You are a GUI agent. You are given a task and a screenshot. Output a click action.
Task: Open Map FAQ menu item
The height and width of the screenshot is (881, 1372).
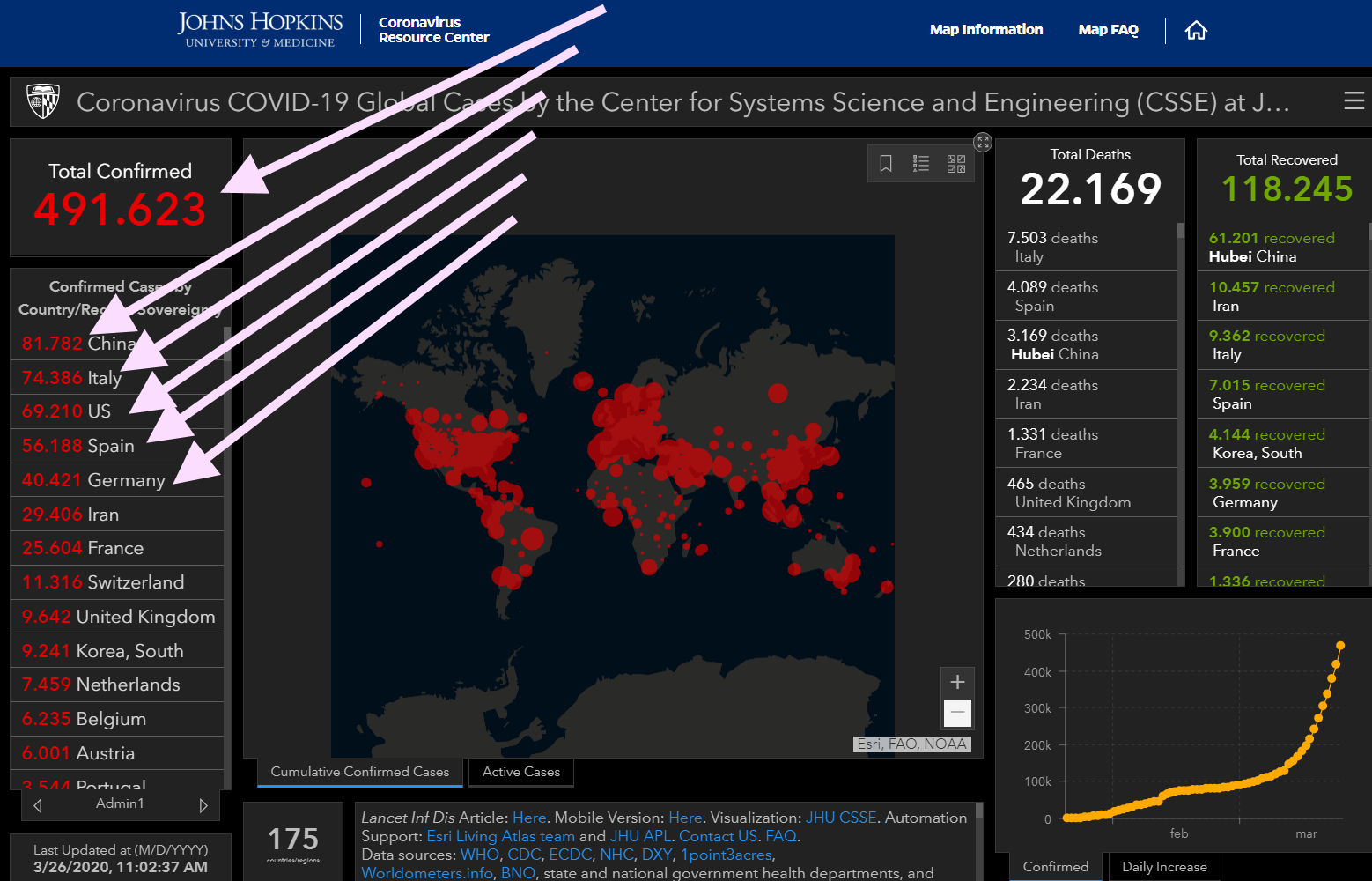pyautogui.click(x=1108, y=30)
